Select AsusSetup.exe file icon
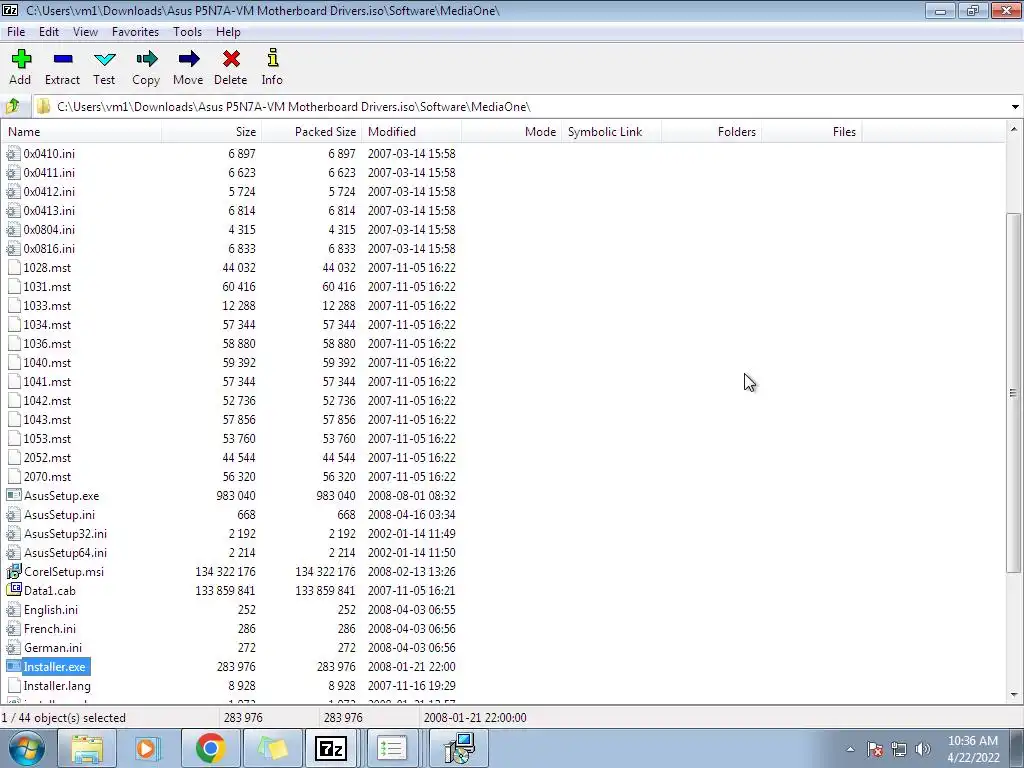The image size is (1024, 768). click(x=14, y=496)
